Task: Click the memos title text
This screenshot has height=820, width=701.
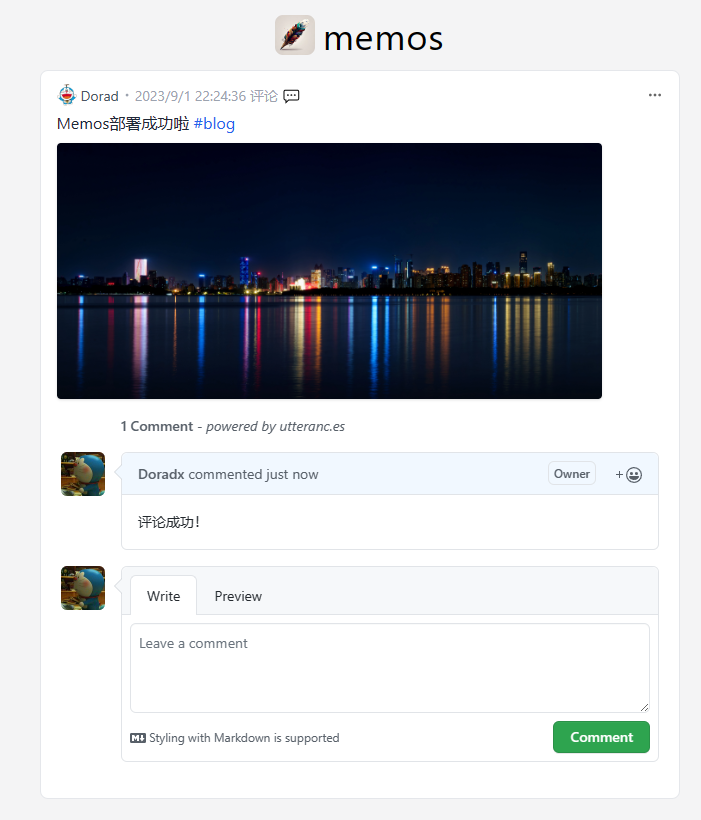Action: (383, 38)
